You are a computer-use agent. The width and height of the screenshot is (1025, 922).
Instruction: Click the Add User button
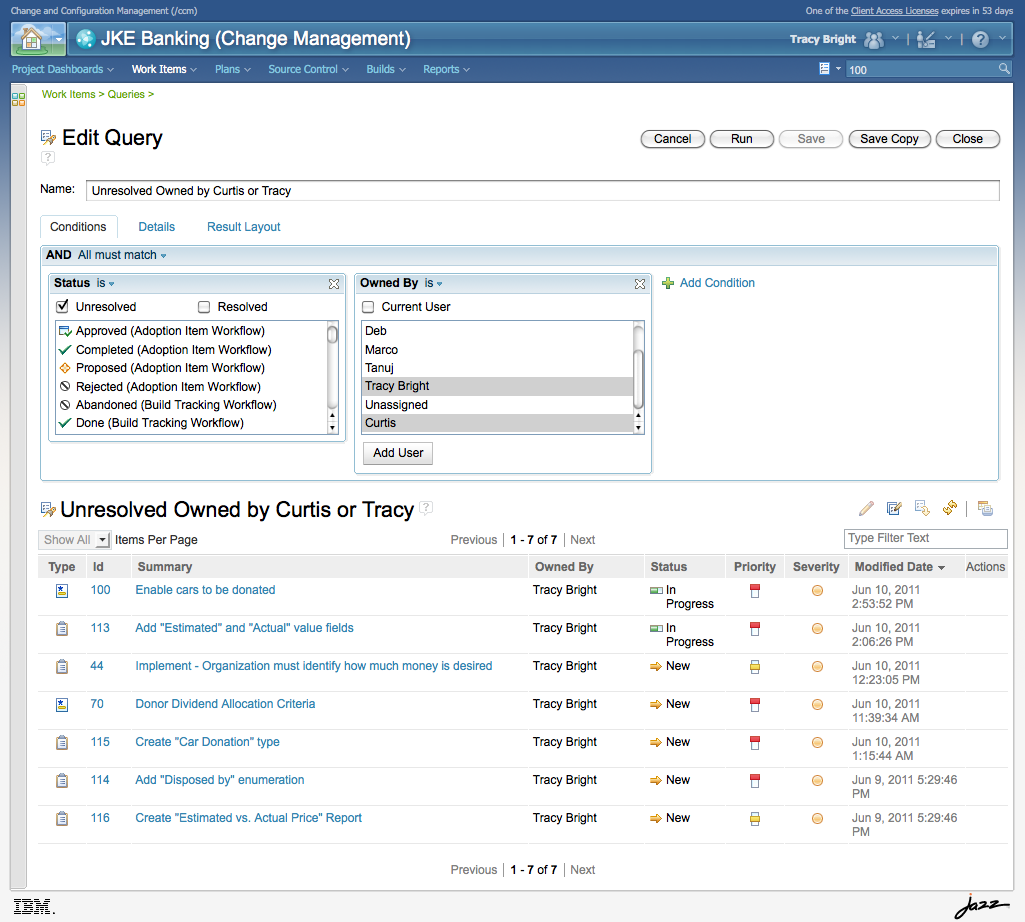tap(398, 452)
